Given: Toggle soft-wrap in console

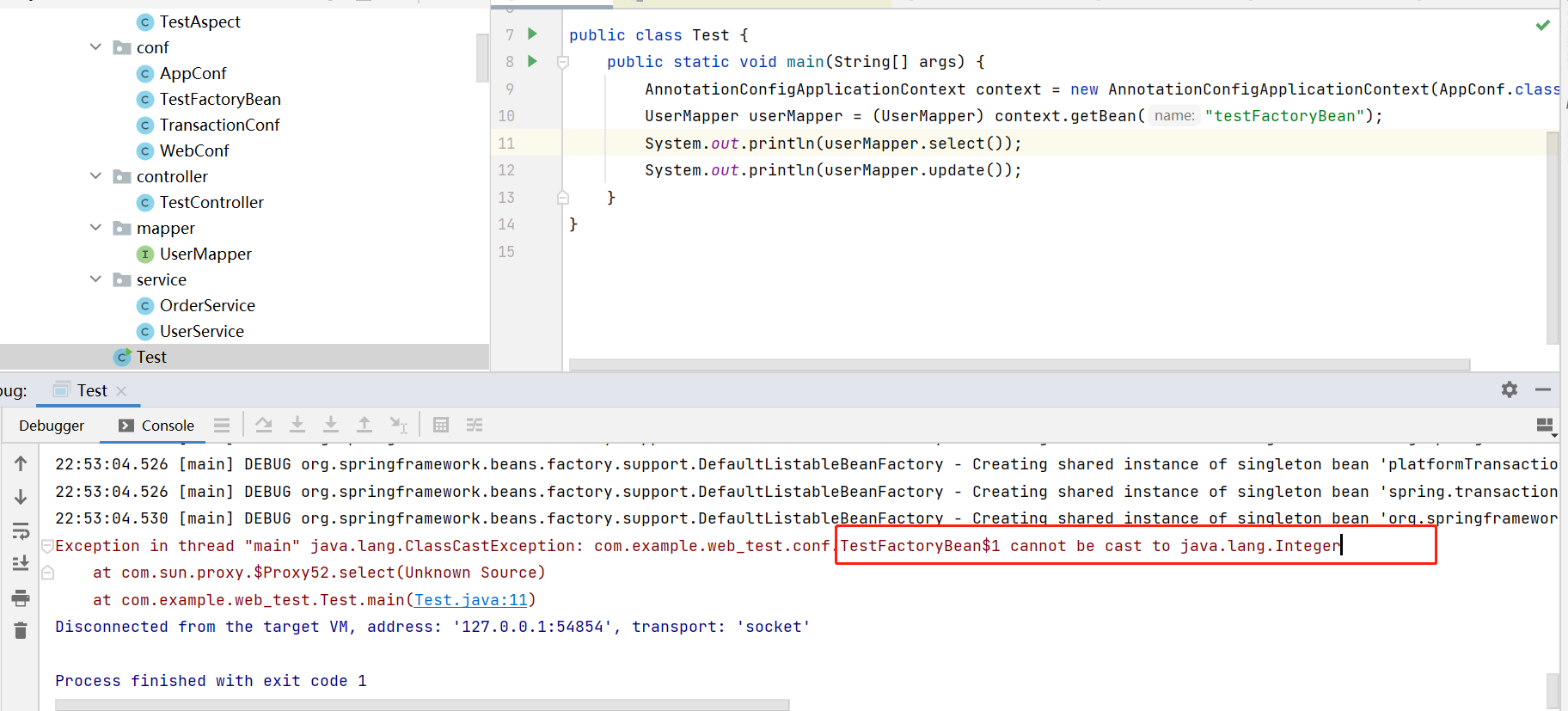Looking at the screenshot, I should click(x=21, y=530).
